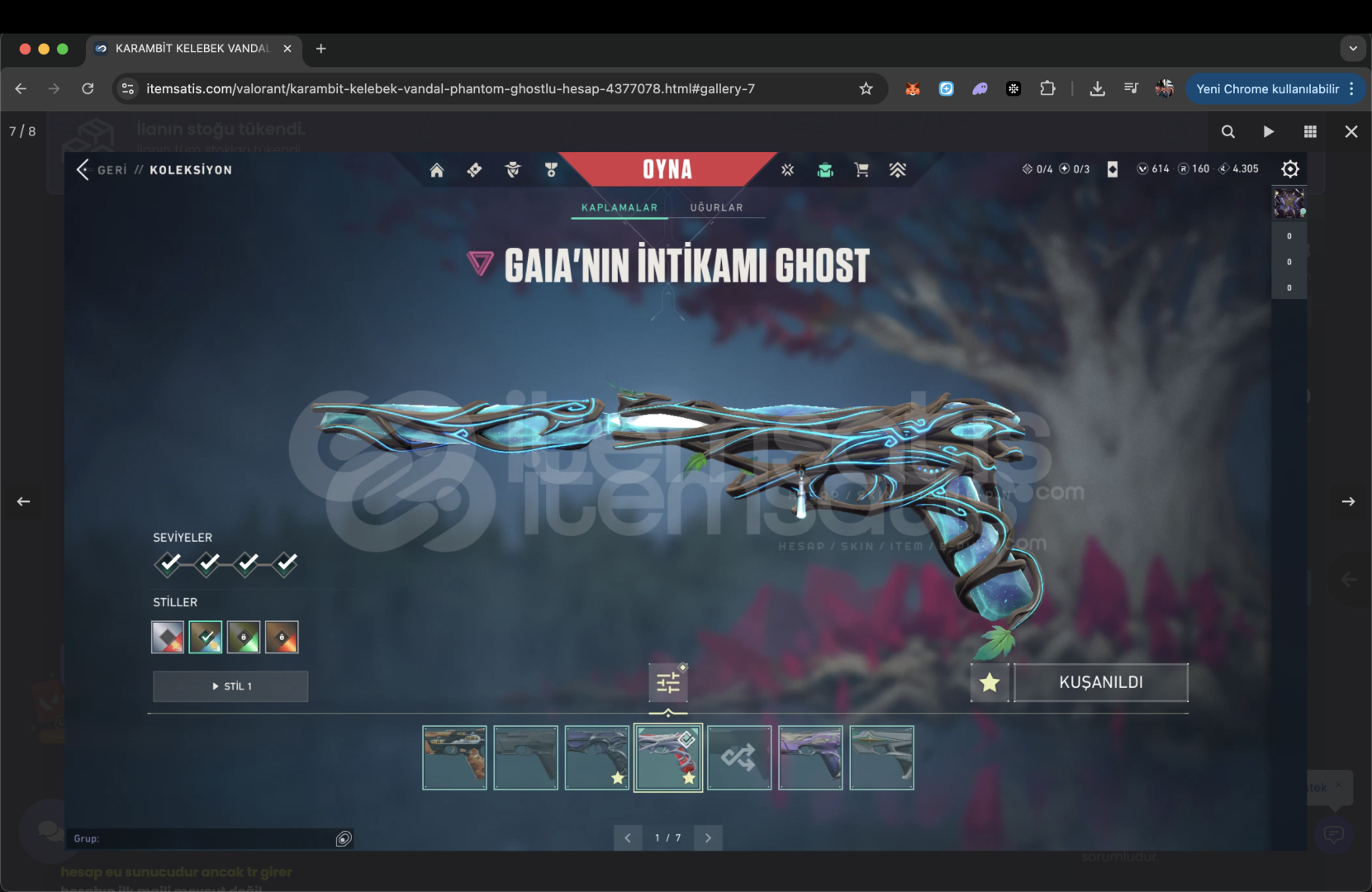Image resolution: width=1372 pixels, height=892 pixels.
Task: Show gallery thumbnails grid
Action: [1310, 131]
